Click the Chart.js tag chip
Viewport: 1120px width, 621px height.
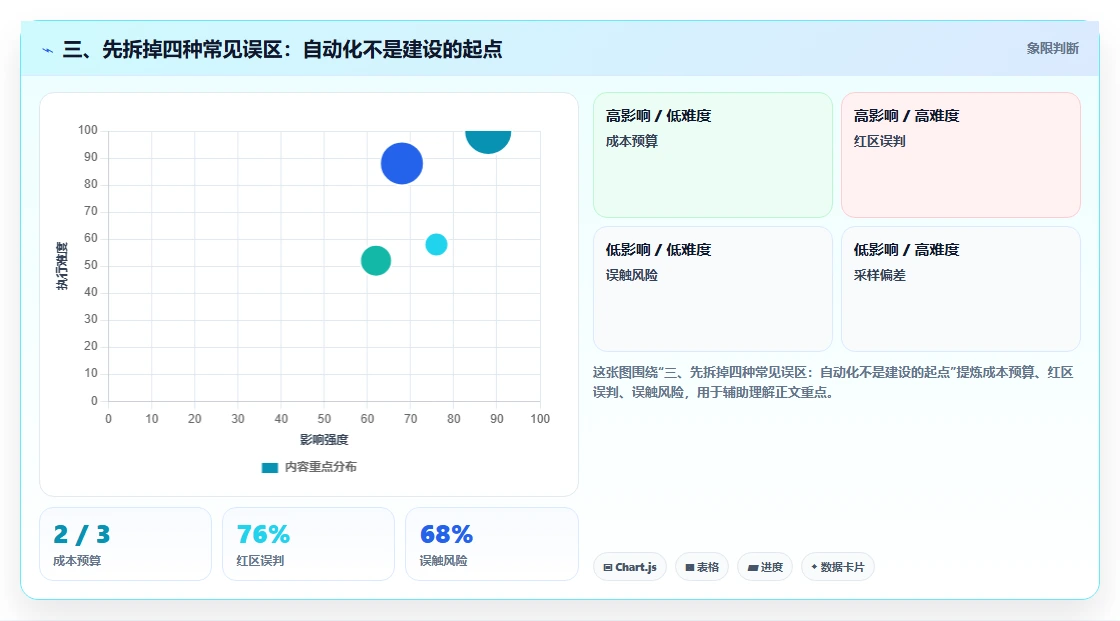pos(630,567)
